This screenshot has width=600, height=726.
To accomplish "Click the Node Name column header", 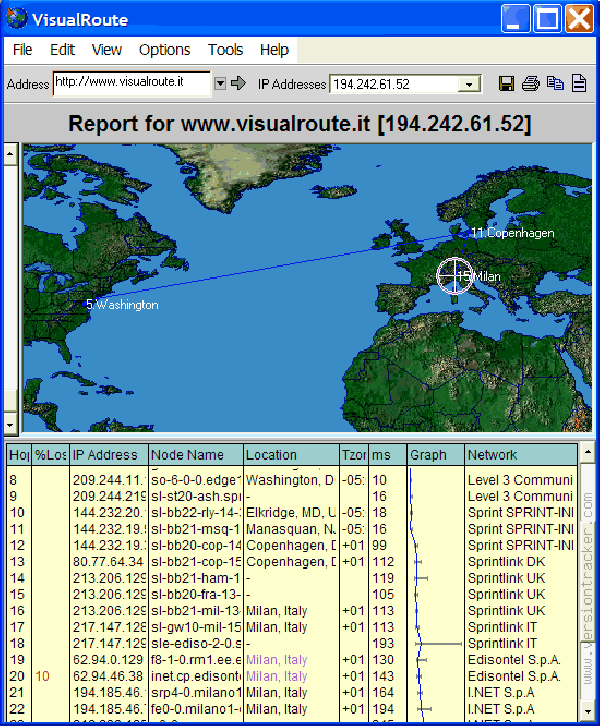I will (194, 455).
